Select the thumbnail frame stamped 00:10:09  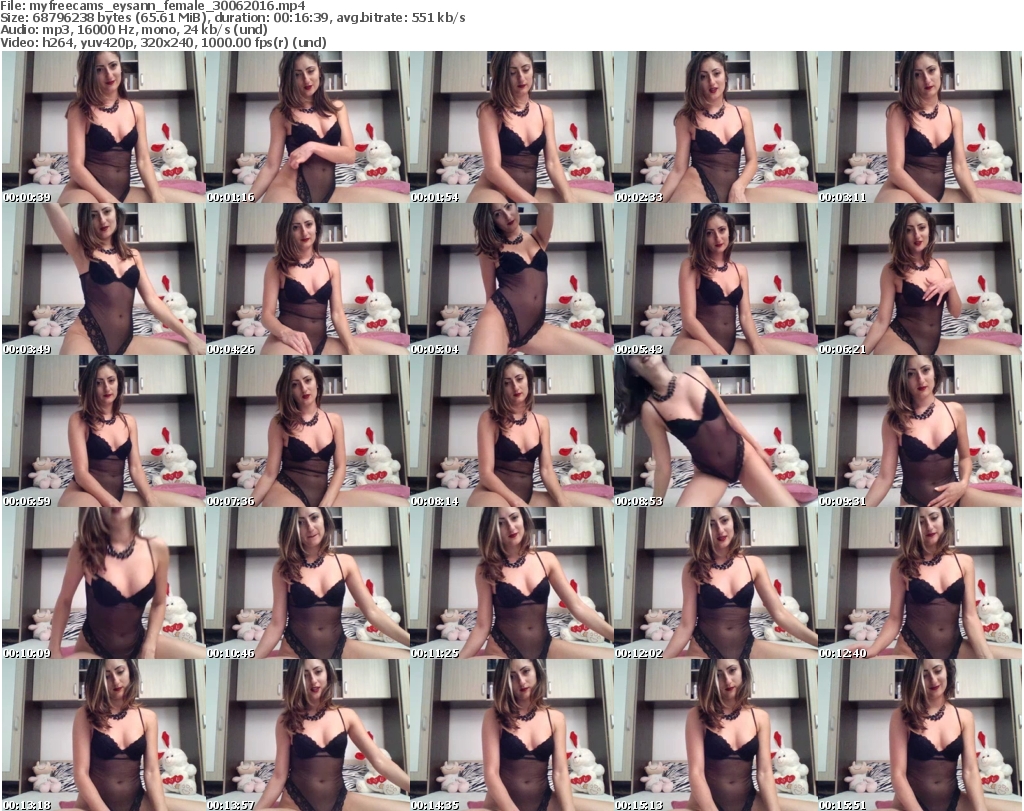[x=103, y=583]
